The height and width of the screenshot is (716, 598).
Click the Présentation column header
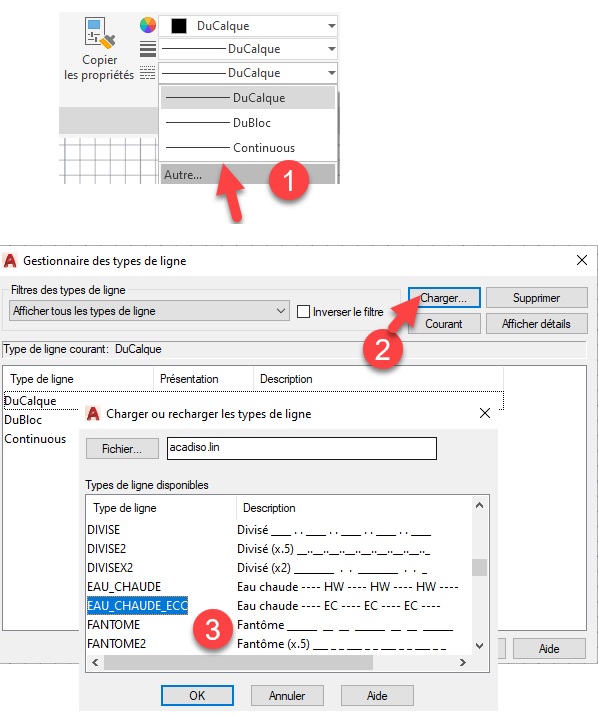pos(204,379)
